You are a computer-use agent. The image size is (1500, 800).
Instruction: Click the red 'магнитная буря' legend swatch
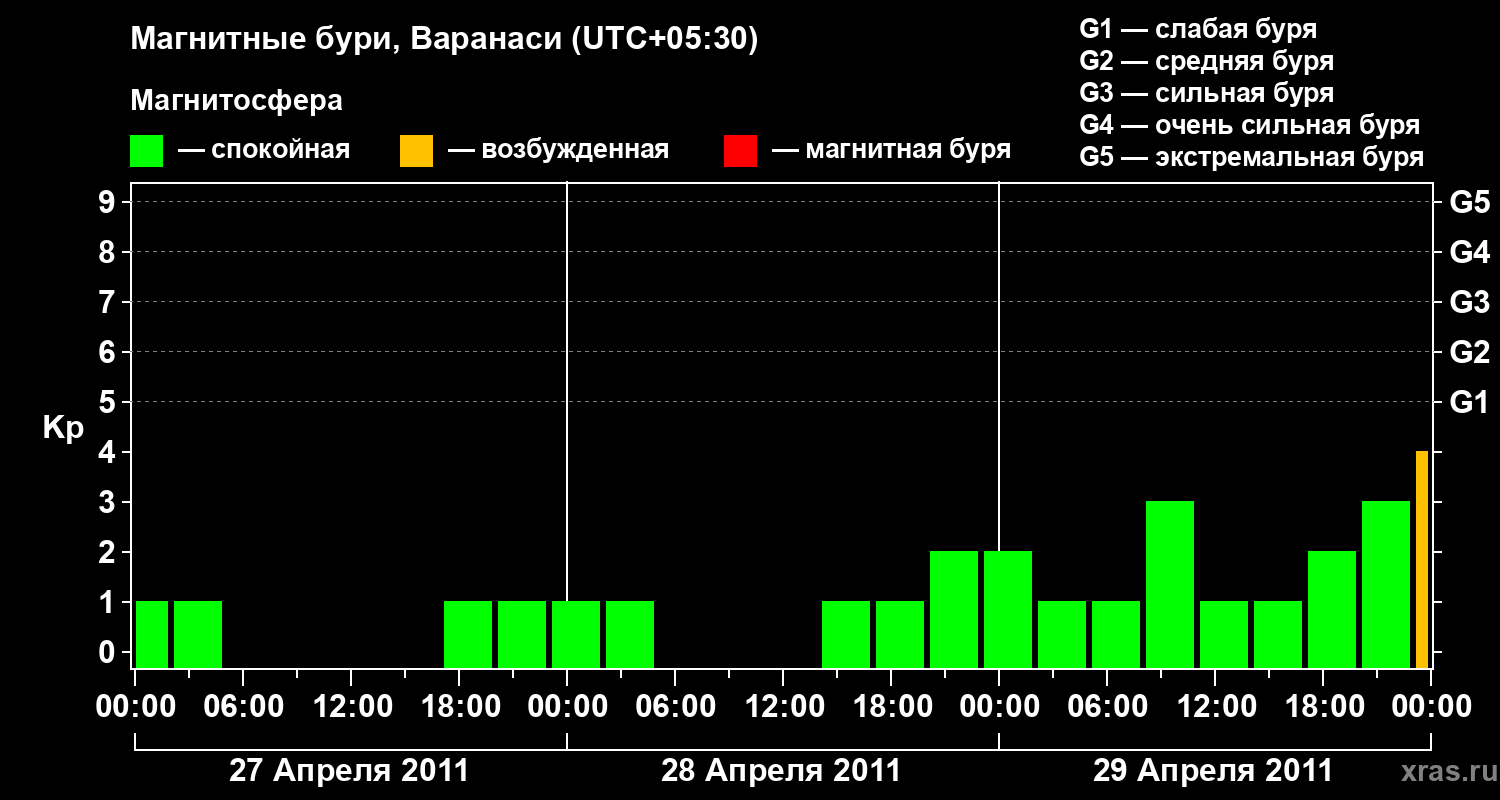(740, 151)
